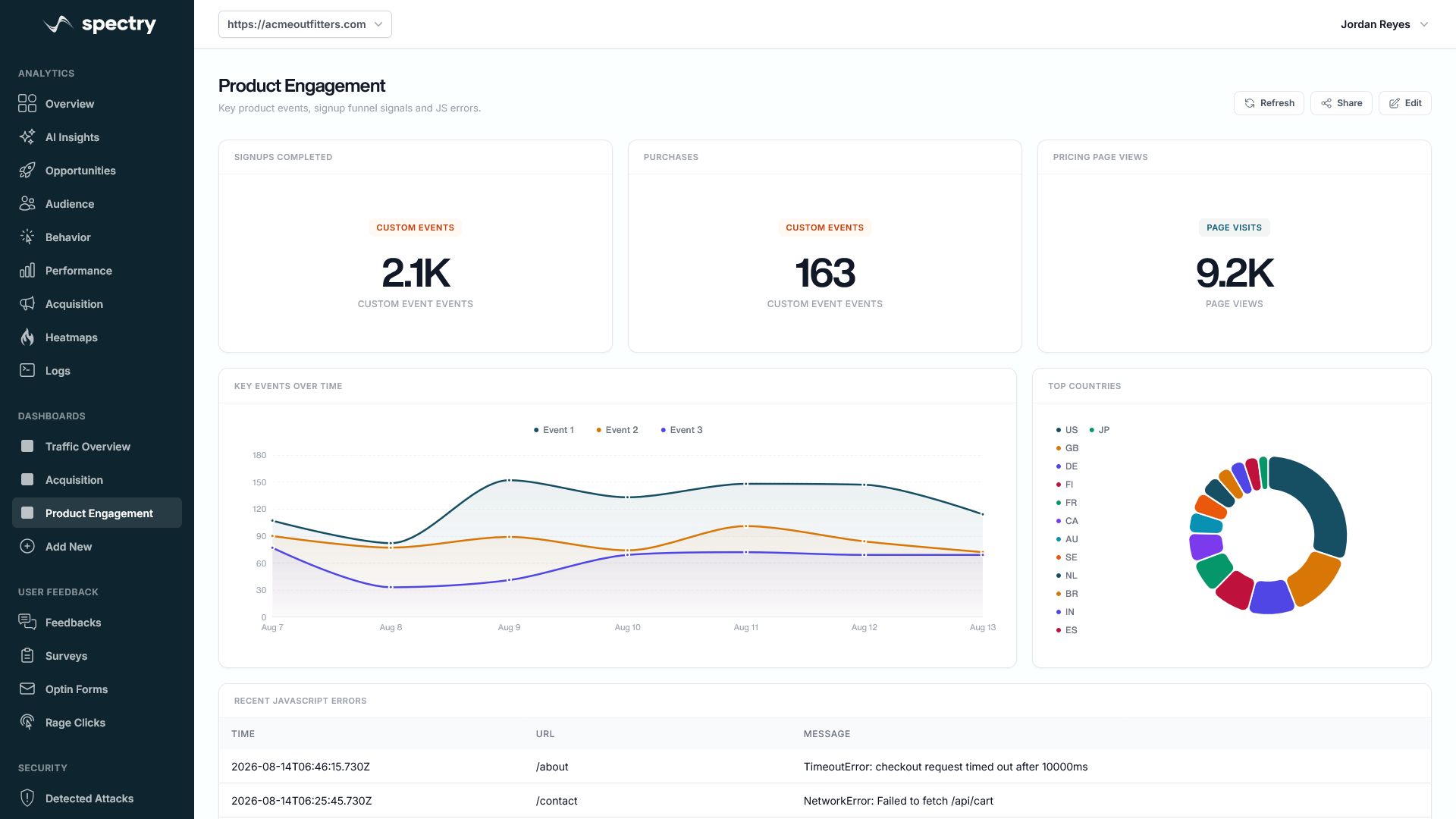Click the Optin Forms envelope icon
Image resolution: width=1456 pixels, height=819 pixels.
[27, 689]
